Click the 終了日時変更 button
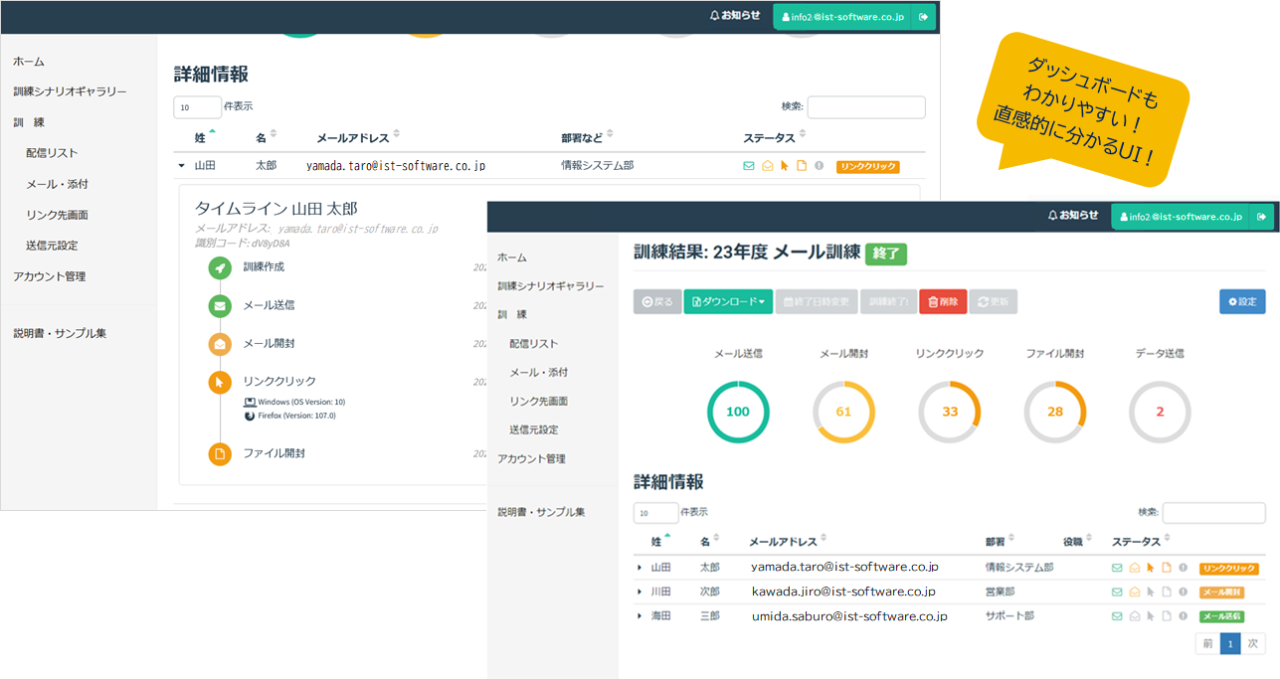 click(x=817, y=301)
